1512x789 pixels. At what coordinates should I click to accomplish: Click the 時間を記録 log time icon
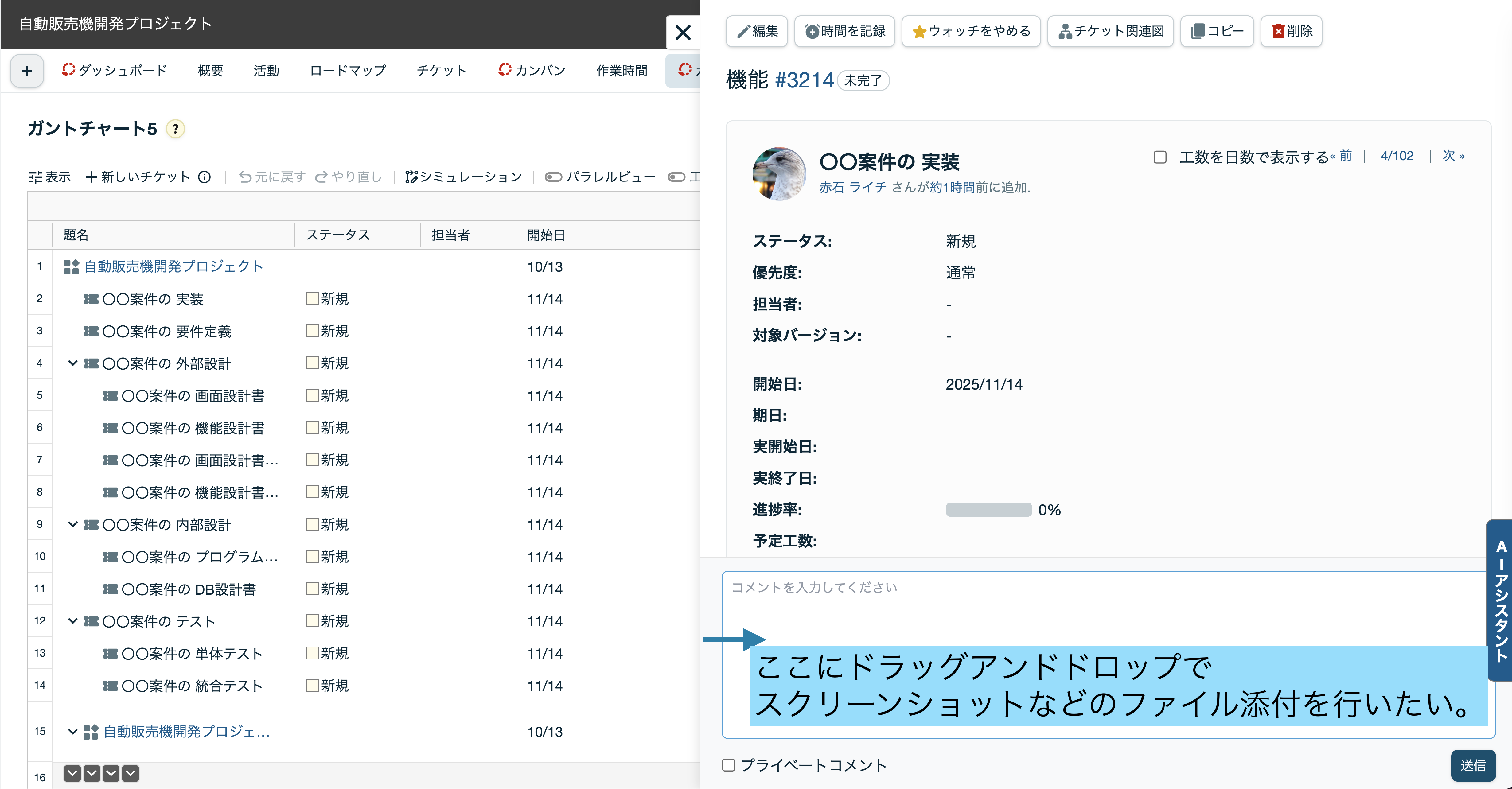(812, 32)
